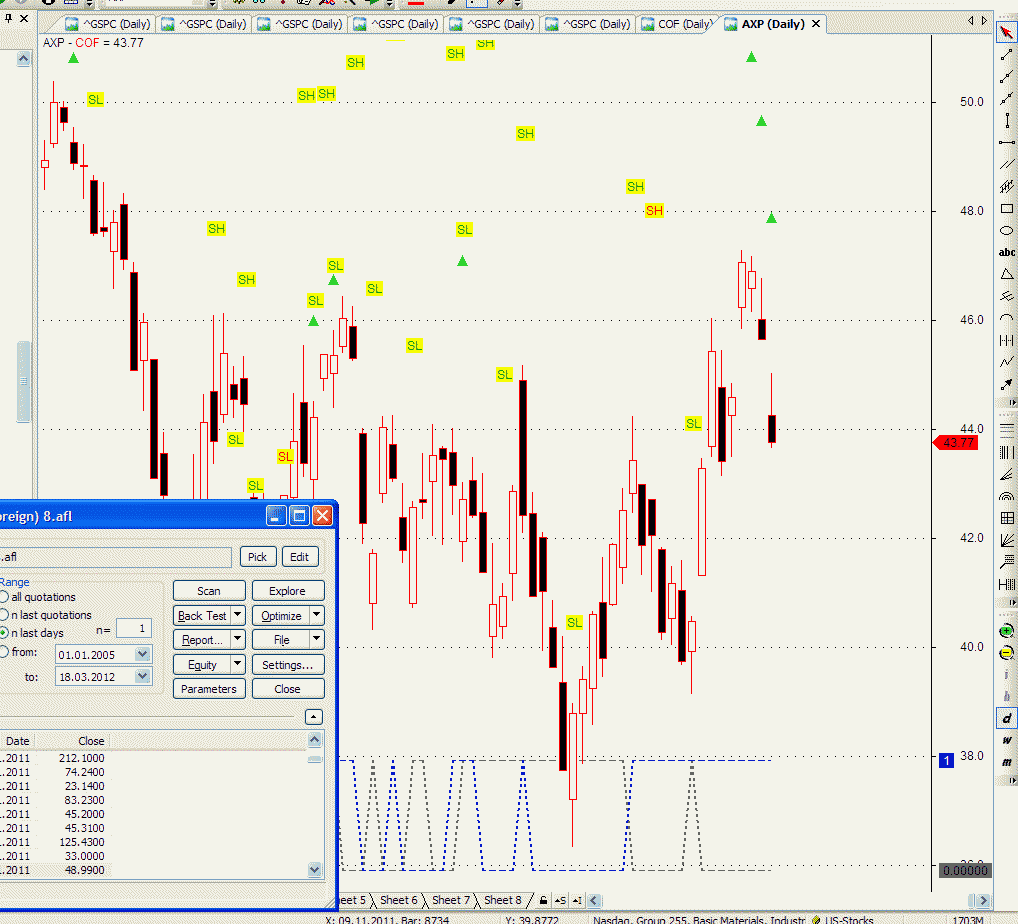Open the to-date 18.03.2012 dropdown
1018x924 pixels.
click(143, 676)
